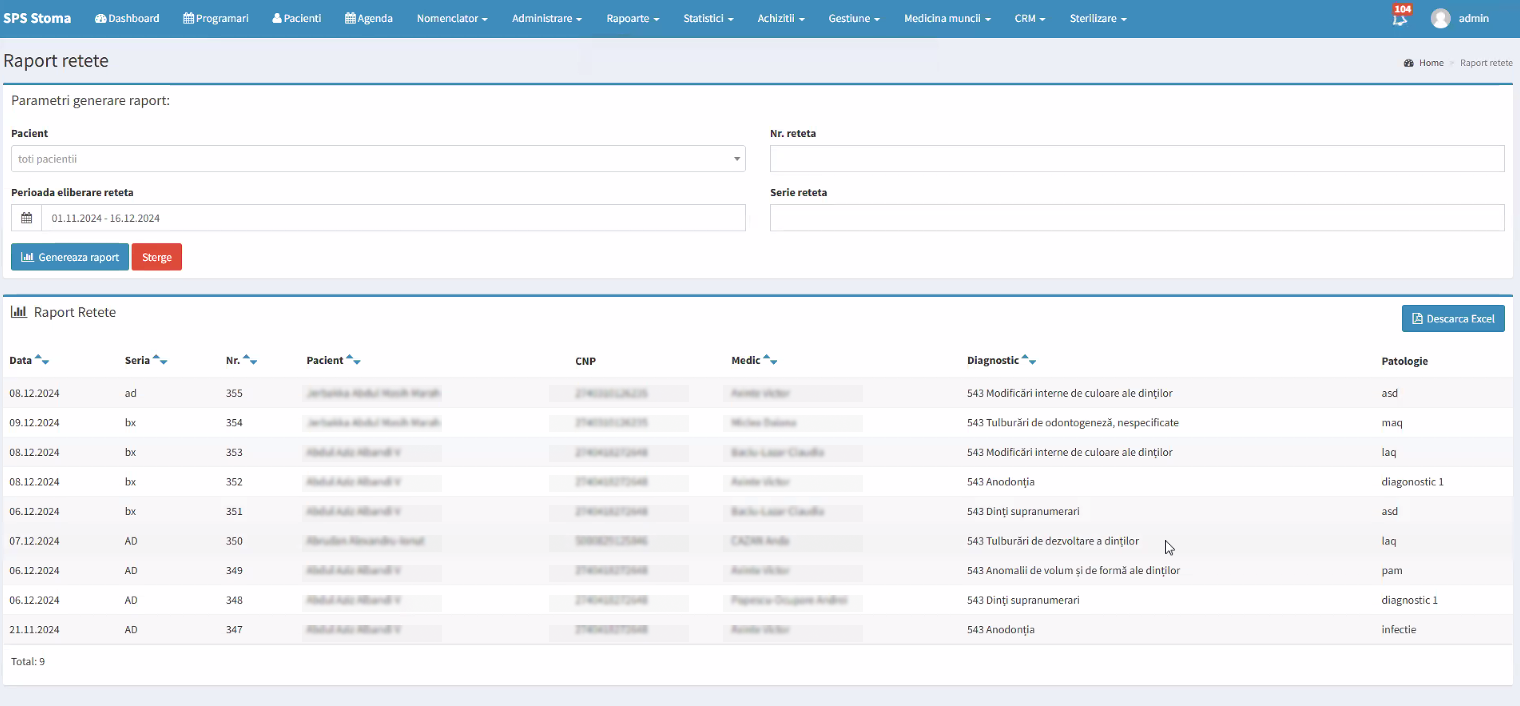Select the Achizitii menu item
1520x706 pixels.
[x=780, y=17]
